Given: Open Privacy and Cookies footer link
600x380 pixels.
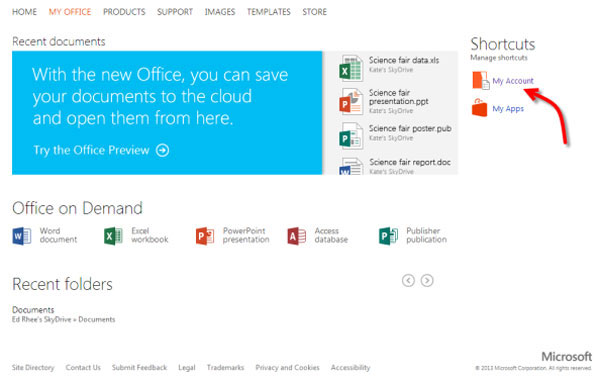Looking at the screenshot, I should pos(287,367).
